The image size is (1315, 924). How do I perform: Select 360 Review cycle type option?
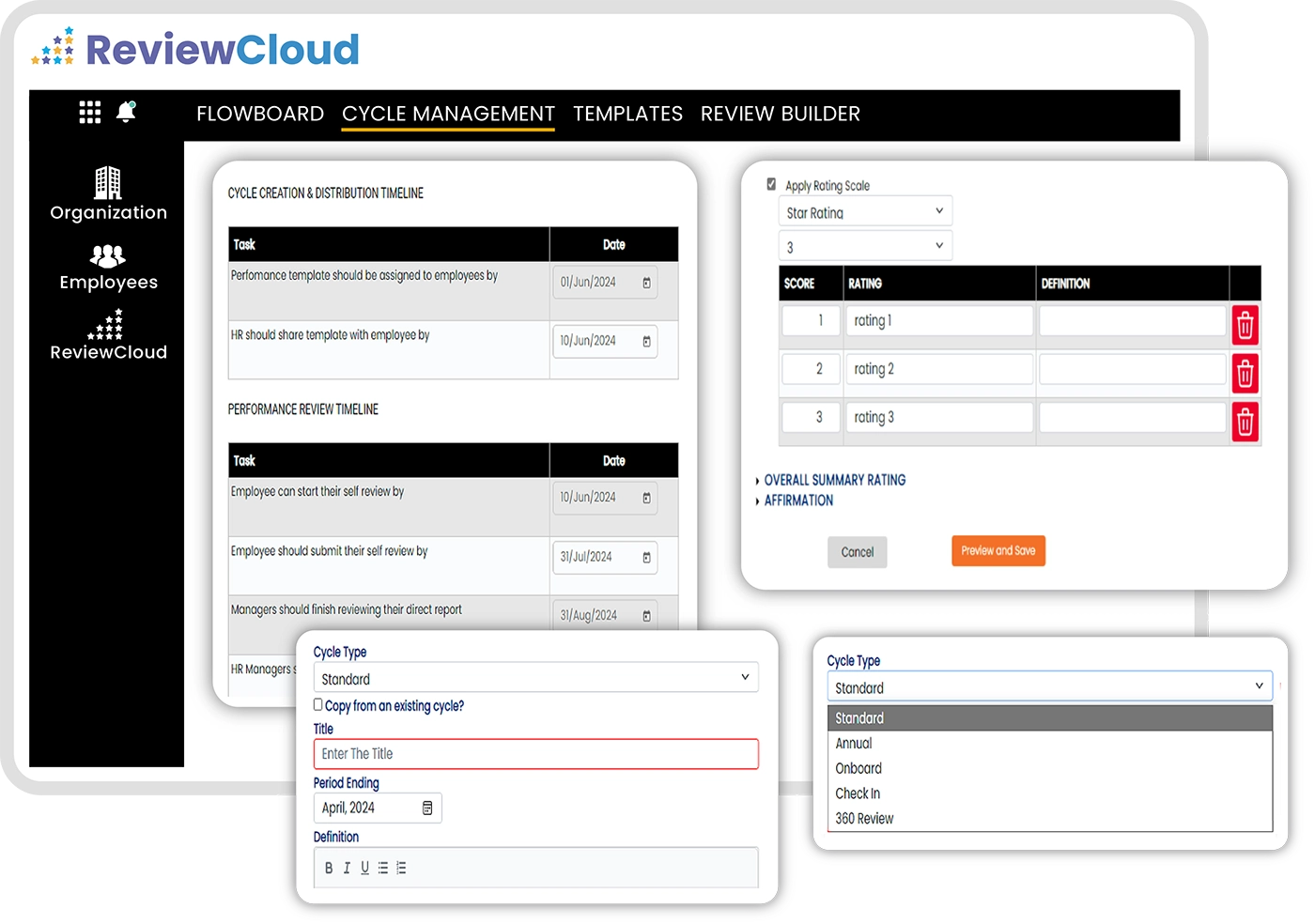point(1050,819)
